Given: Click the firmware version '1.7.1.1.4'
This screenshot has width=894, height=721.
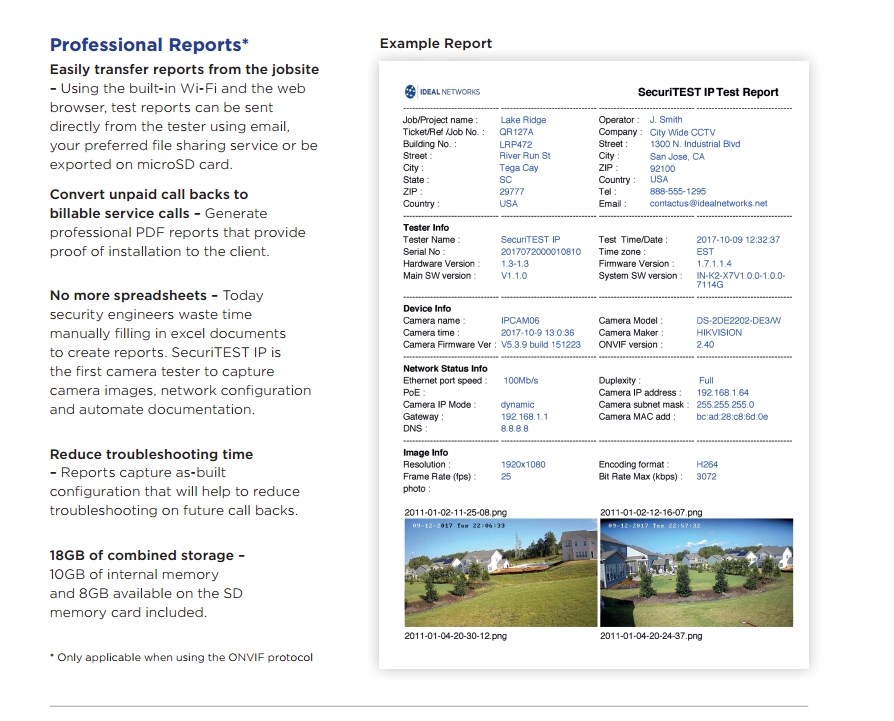Looking at the screenshot, I should point(714,263).
